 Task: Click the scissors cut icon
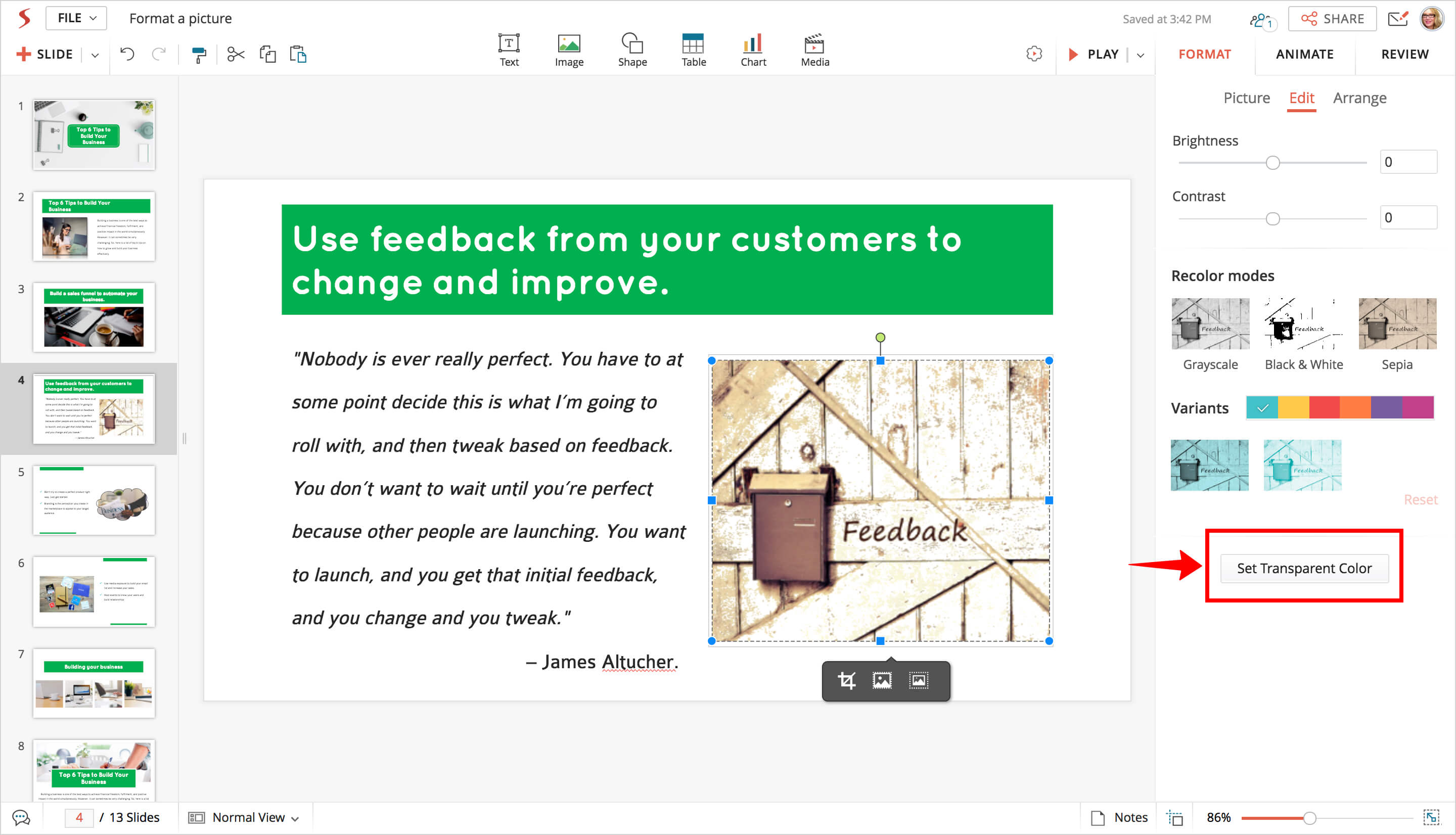(236, 55)
